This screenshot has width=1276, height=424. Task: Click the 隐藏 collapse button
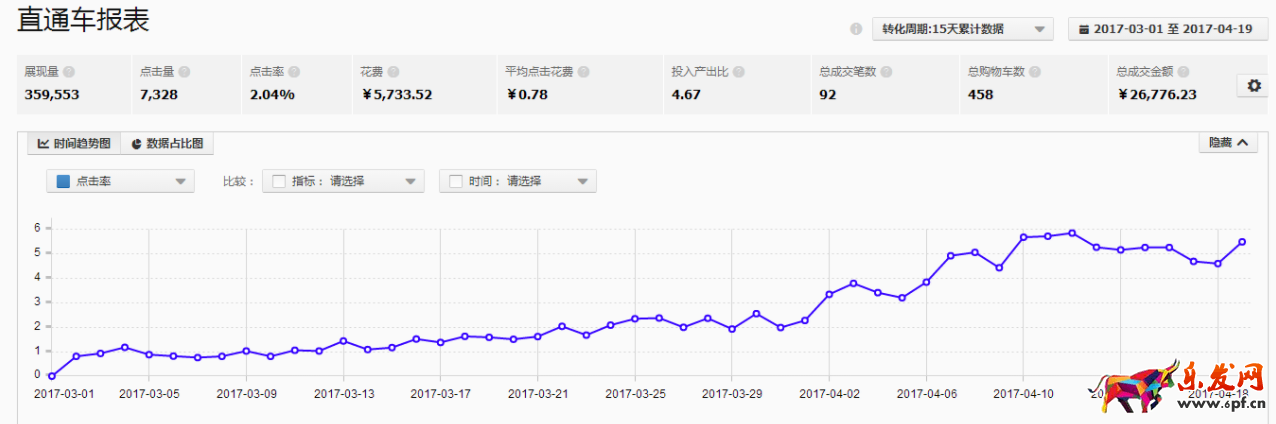pyautogui.click(x=1228, y=143)
